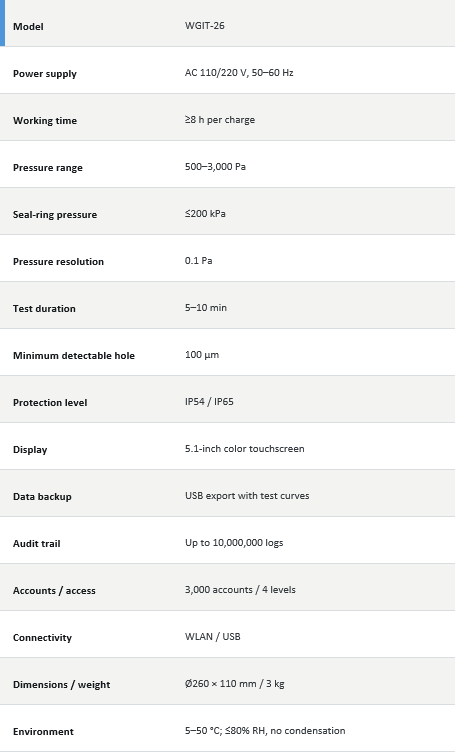Select the 100 µm minimum hole value
This screenshot has width=455, height=753.
point(202,355)
